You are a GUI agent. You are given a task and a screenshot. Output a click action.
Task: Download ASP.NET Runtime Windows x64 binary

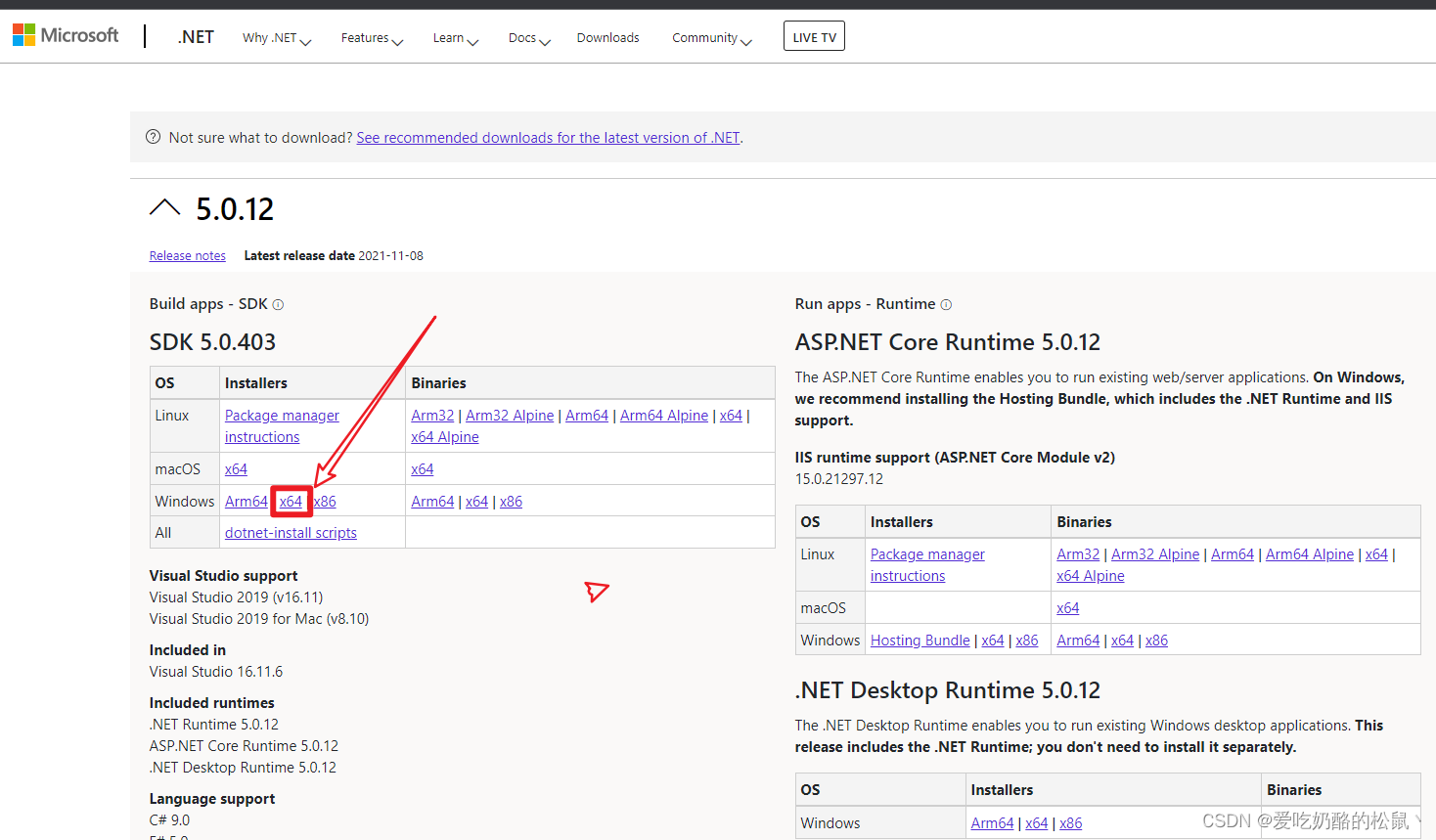pos(1122,641)
